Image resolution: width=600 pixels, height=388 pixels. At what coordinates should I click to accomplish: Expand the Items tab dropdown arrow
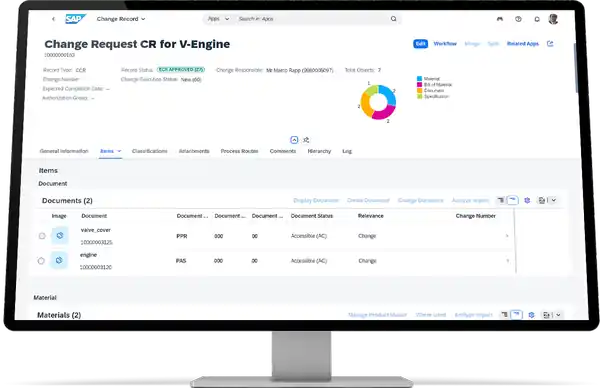119,151
